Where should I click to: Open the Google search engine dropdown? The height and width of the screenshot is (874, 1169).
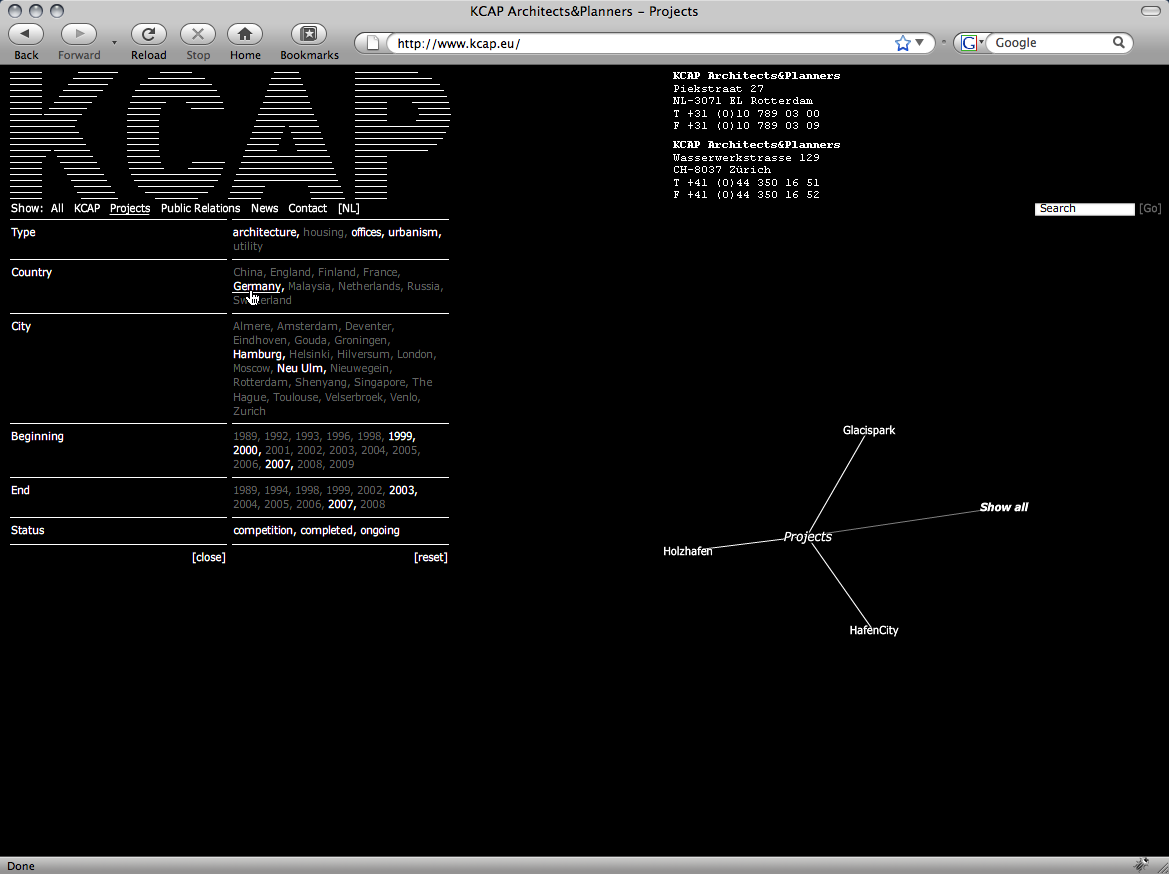pos(972,43)
